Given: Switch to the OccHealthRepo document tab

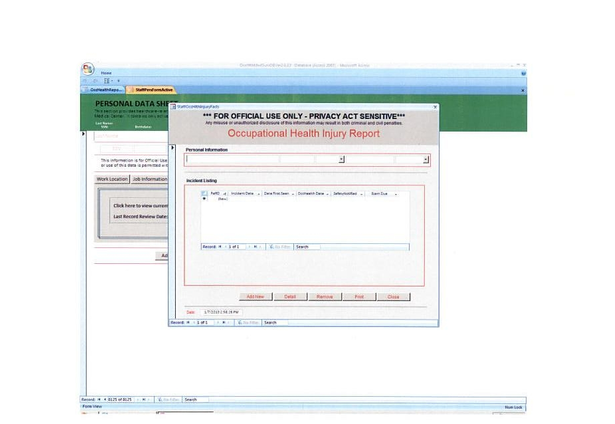Looking at the screenshot, I should [x=104, y=90].
